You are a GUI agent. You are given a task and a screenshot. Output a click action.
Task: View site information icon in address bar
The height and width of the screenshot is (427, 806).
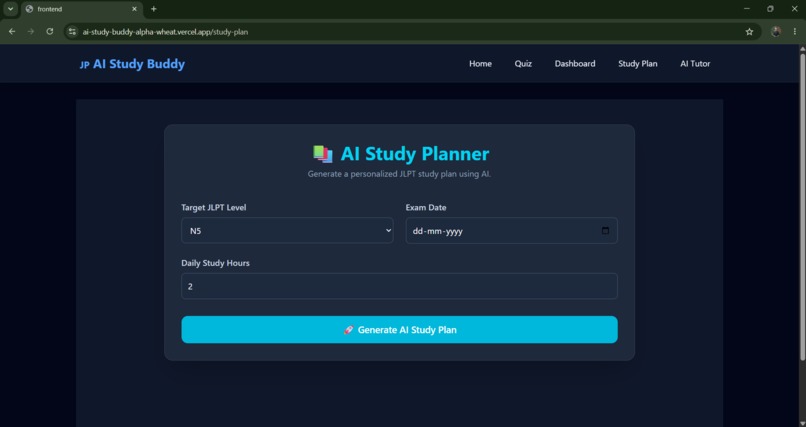pos(72,32)
